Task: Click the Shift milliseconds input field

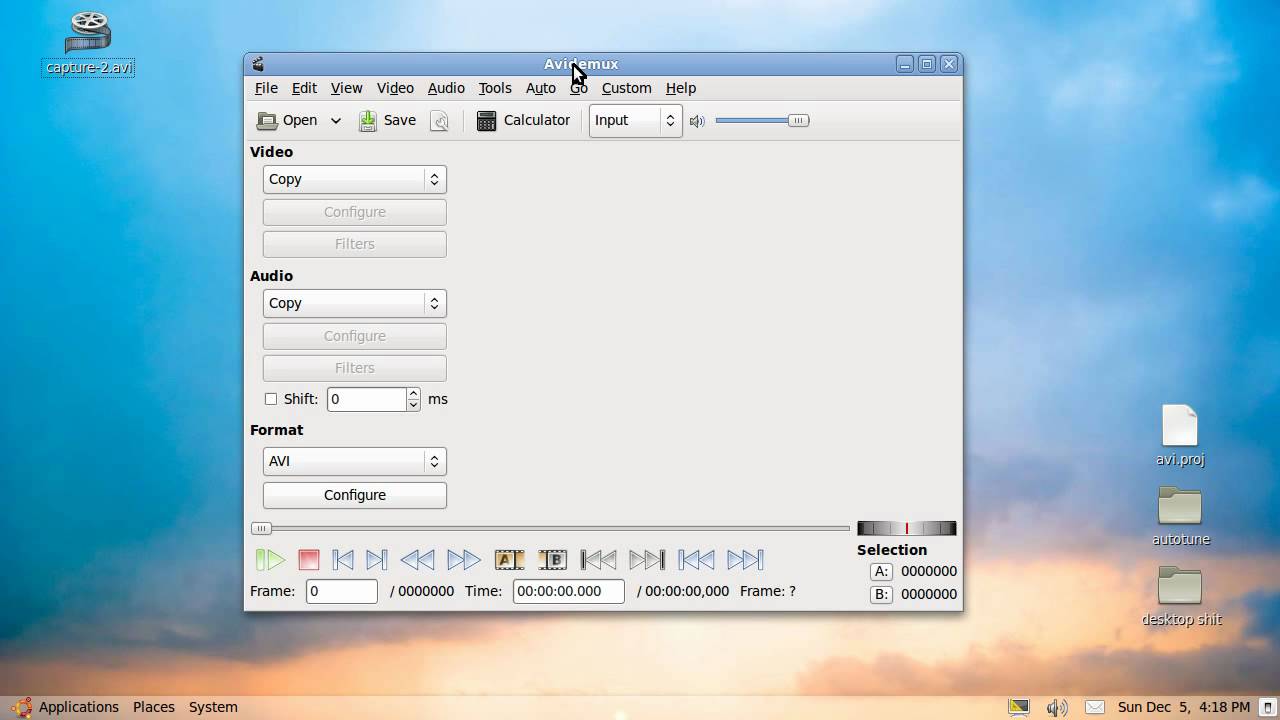Action: click(x=366, y=399)
